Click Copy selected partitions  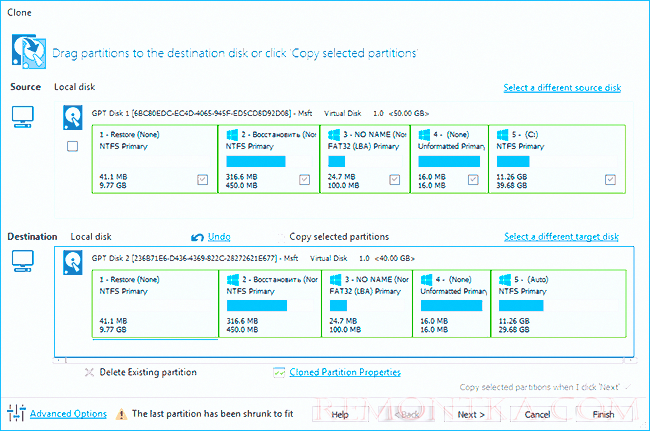[339, 237]
